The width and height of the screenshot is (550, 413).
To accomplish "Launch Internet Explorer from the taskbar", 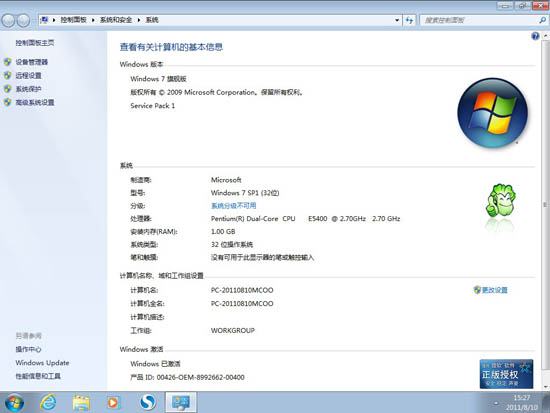I will pos(48,402).
